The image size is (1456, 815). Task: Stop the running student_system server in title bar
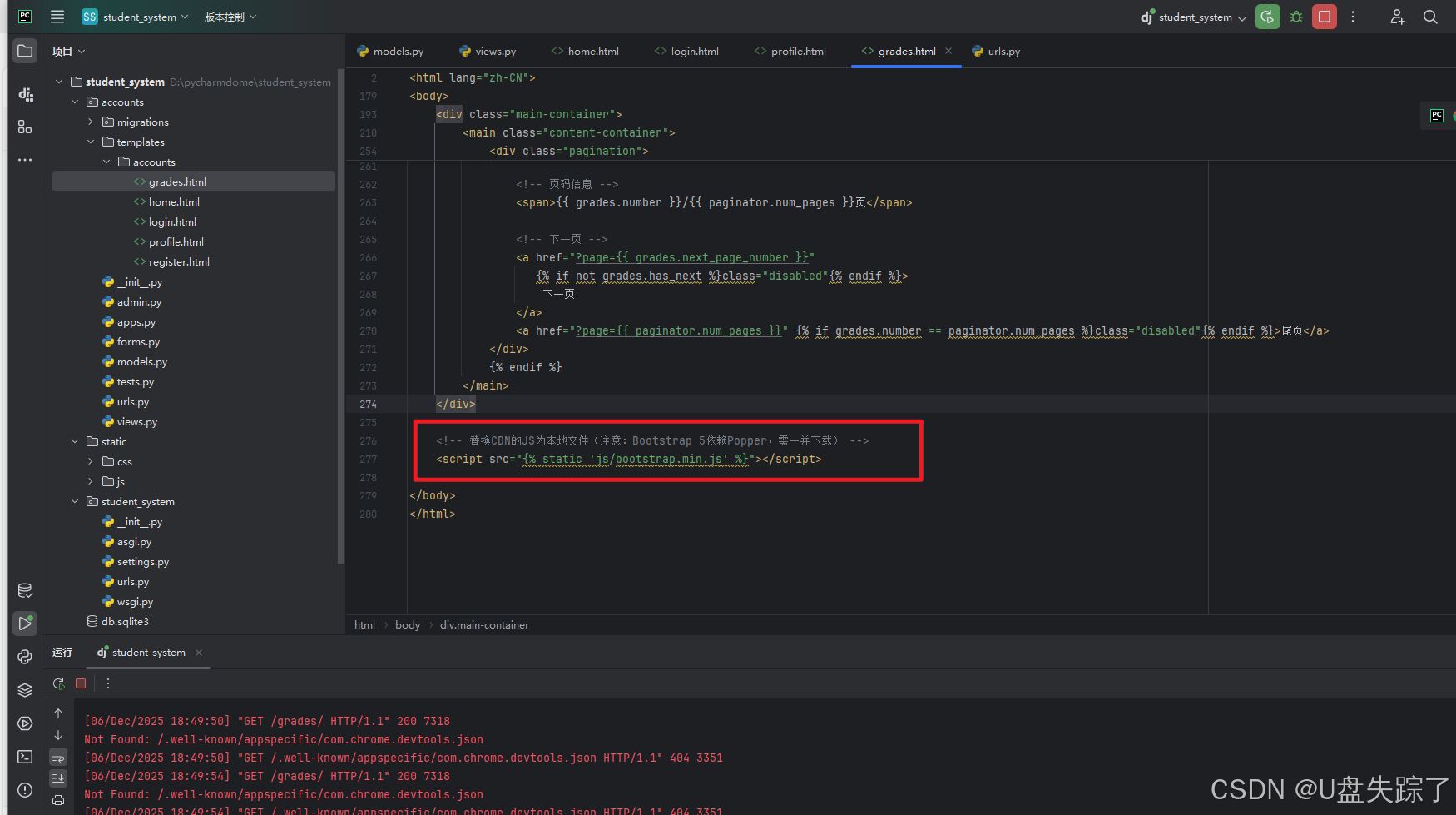[x=1325, y=17]
